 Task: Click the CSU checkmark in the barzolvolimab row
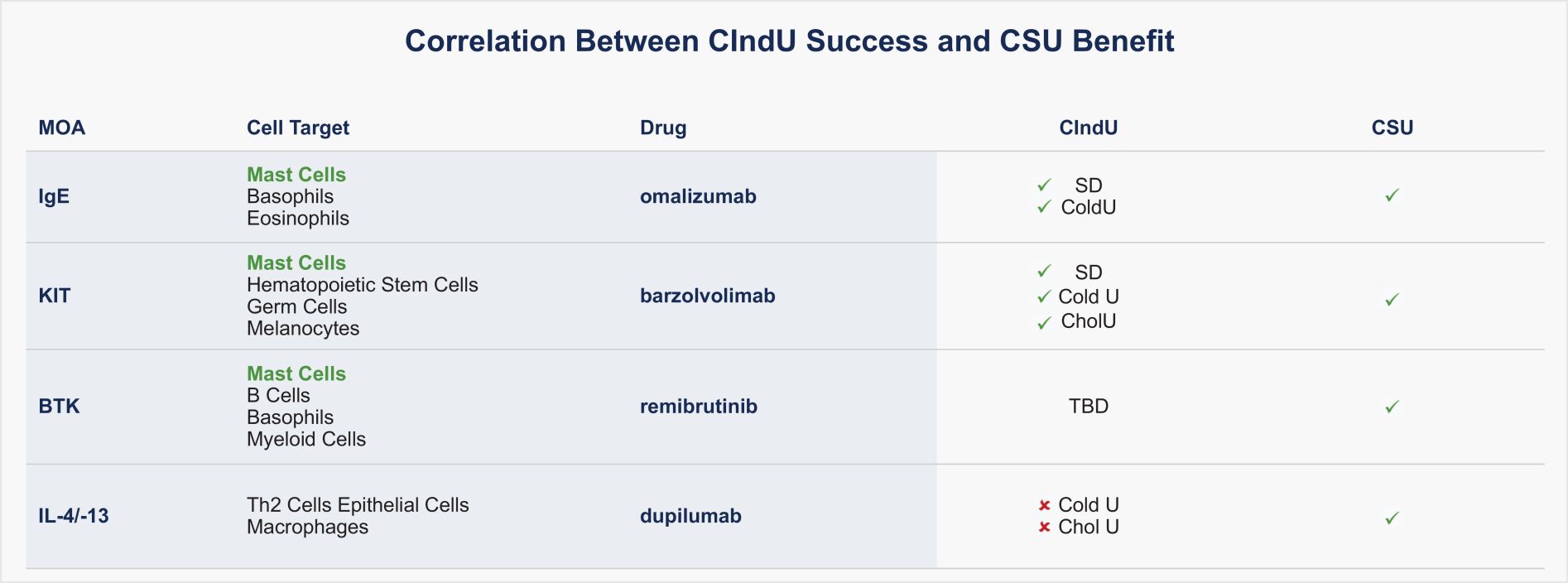click(1392, 299)
